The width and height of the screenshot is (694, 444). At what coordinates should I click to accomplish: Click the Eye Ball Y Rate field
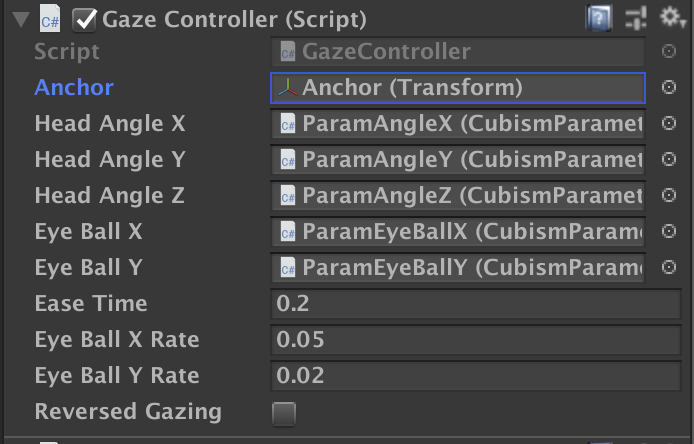475,376
